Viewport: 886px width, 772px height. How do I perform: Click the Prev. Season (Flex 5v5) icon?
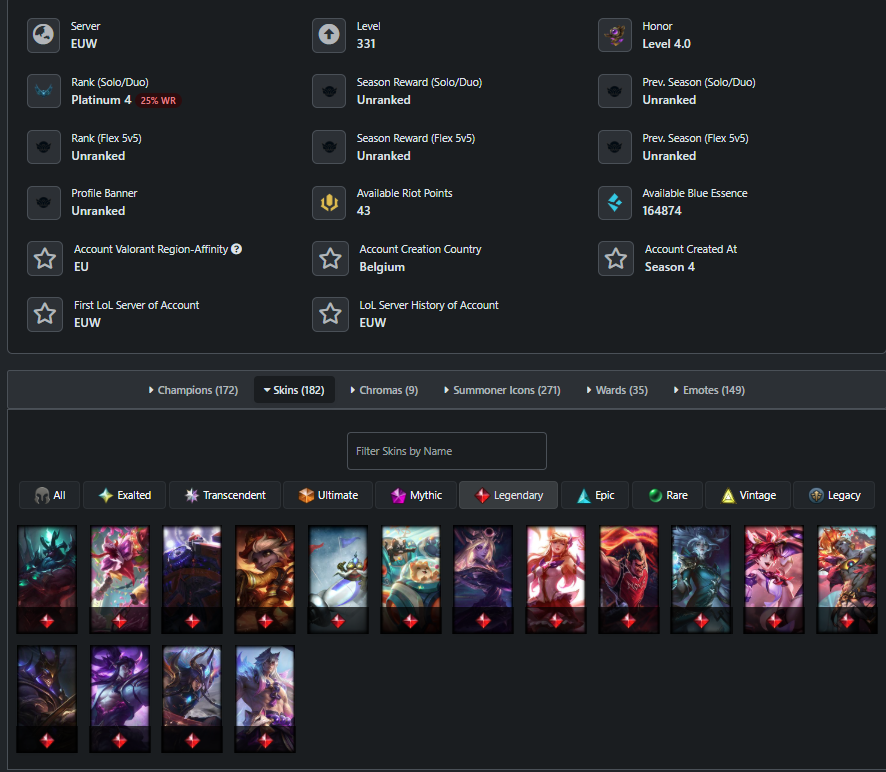615,147
